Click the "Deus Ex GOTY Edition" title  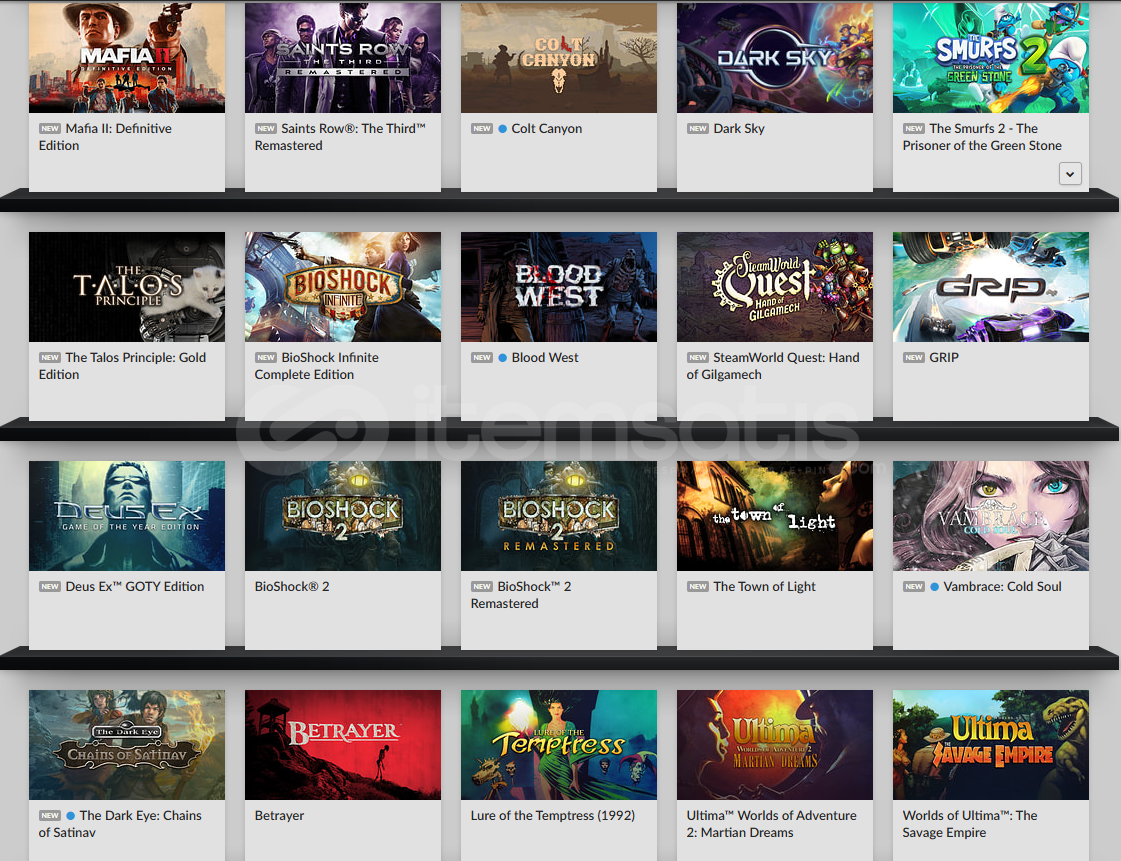tap(135, 586)
